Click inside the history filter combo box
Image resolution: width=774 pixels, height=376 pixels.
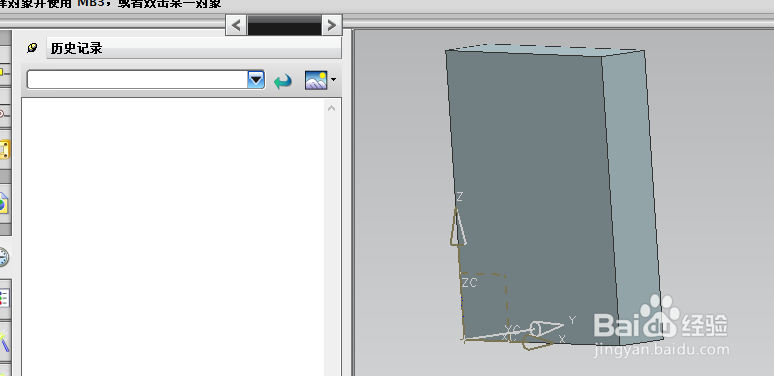137,79
